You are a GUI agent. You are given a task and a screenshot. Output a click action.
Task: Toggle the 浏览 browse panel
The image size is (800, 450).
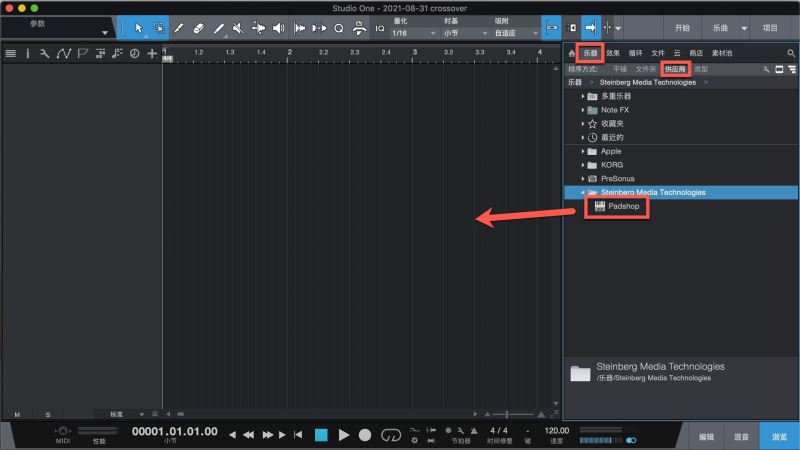click(x=779, y=437)
